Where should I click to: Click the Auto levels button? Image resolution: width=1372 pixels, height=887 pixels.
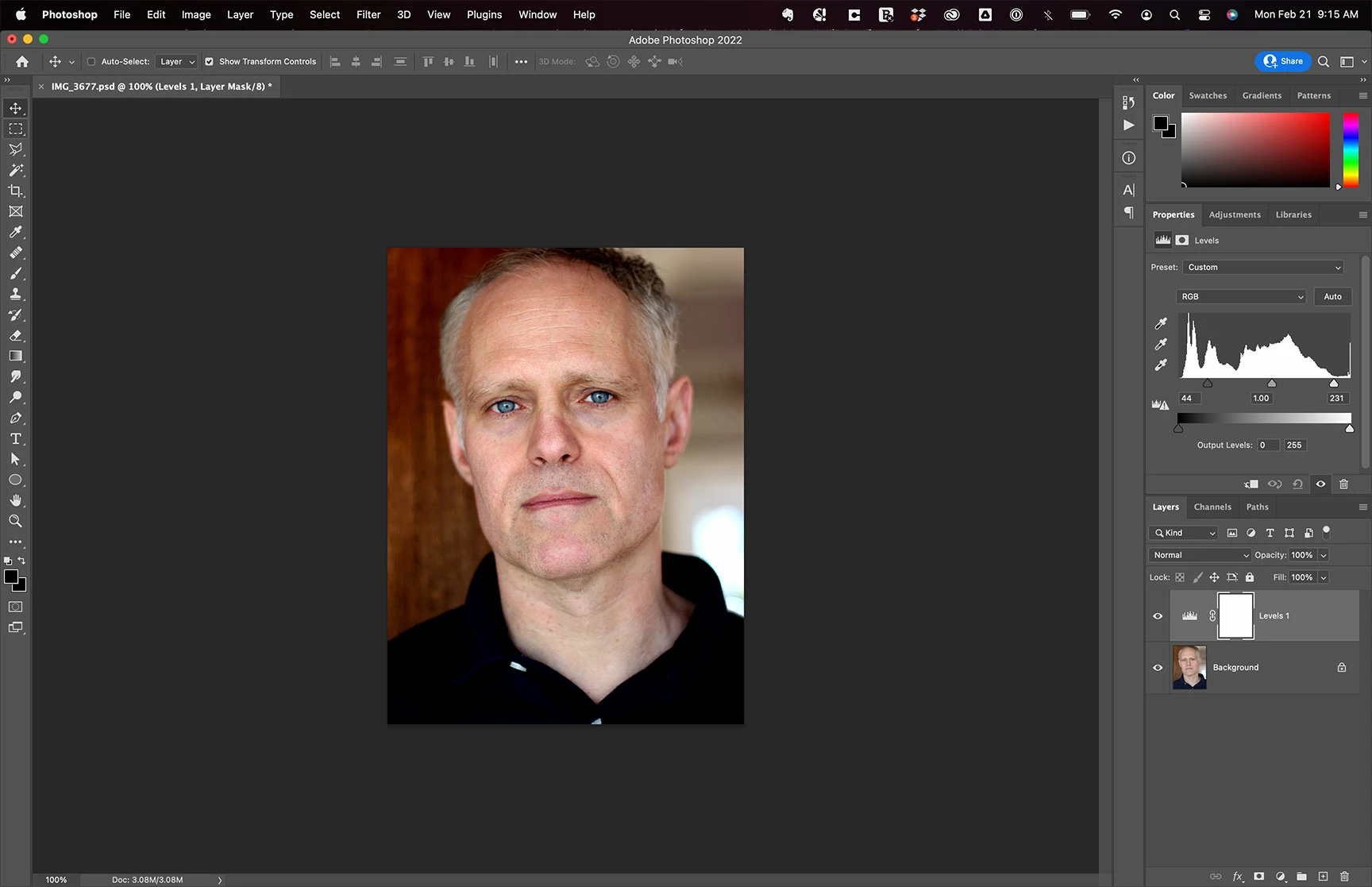[1332, 296]
